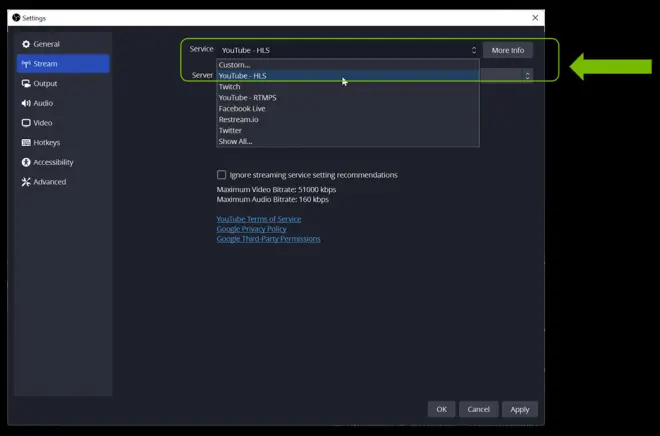The width and height of the screenshot is (660, 436).
Task: Click the Audio speaker icon
Action: click(x=26, y=103)
